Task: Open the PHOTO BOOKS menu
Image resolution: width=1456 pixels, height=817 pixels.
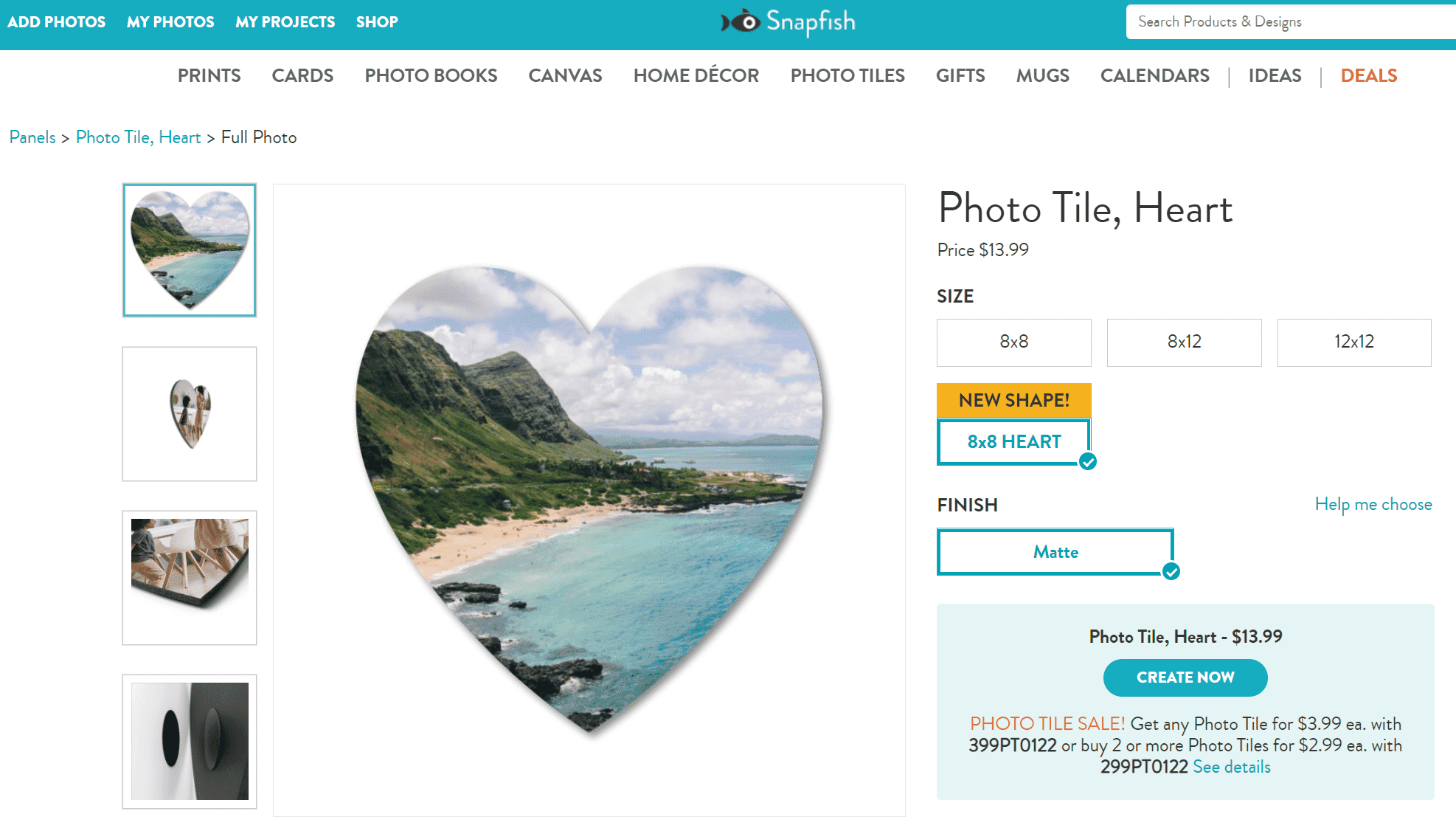Action: point(431,76)
